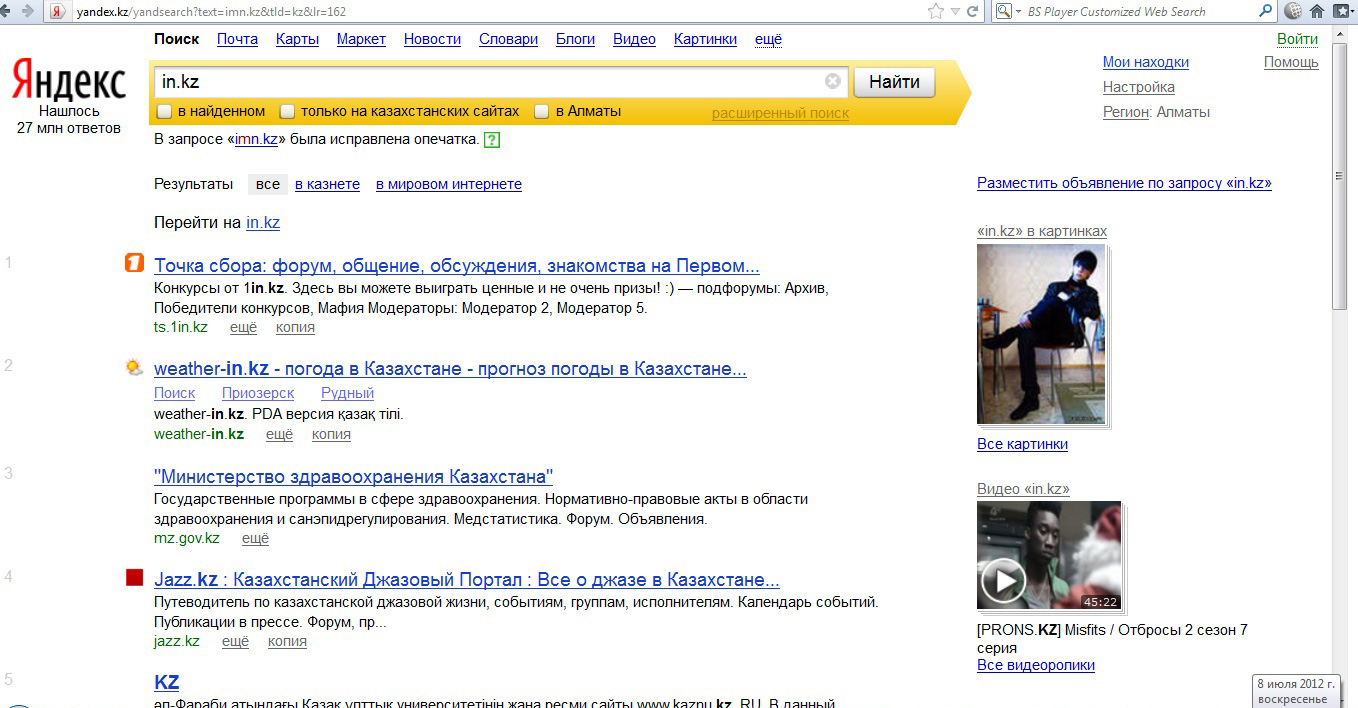Click the in.kz image thumbnail of seated man
The height and width of the screenshot is (708, 1358).
click(x=1041, y=334)
